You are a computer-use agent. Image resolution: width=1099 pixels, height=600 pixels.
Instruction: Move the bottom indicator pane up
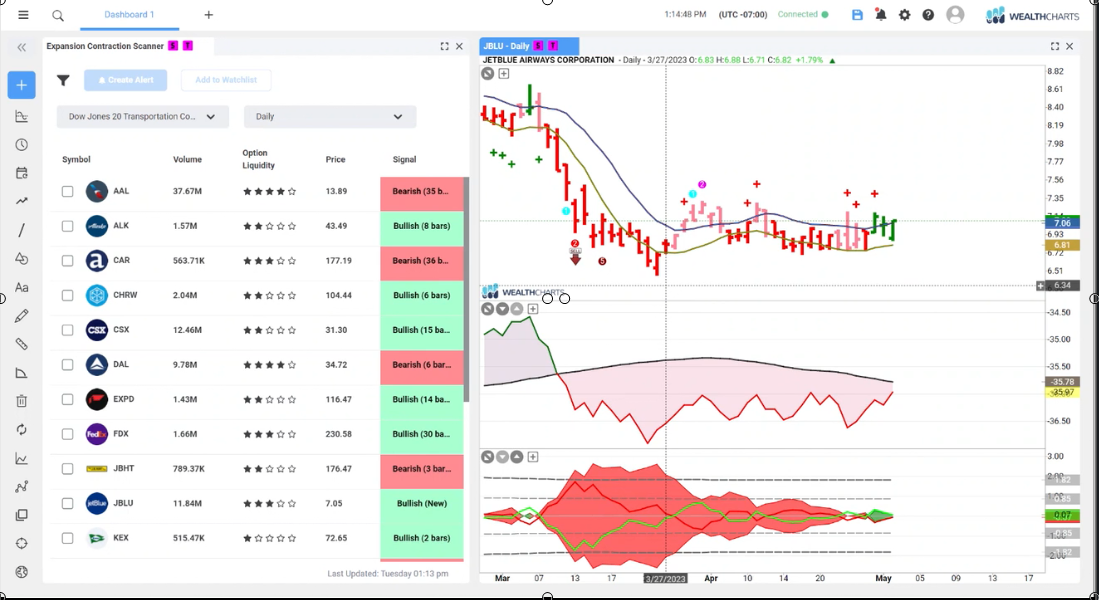tap(517, 457)
